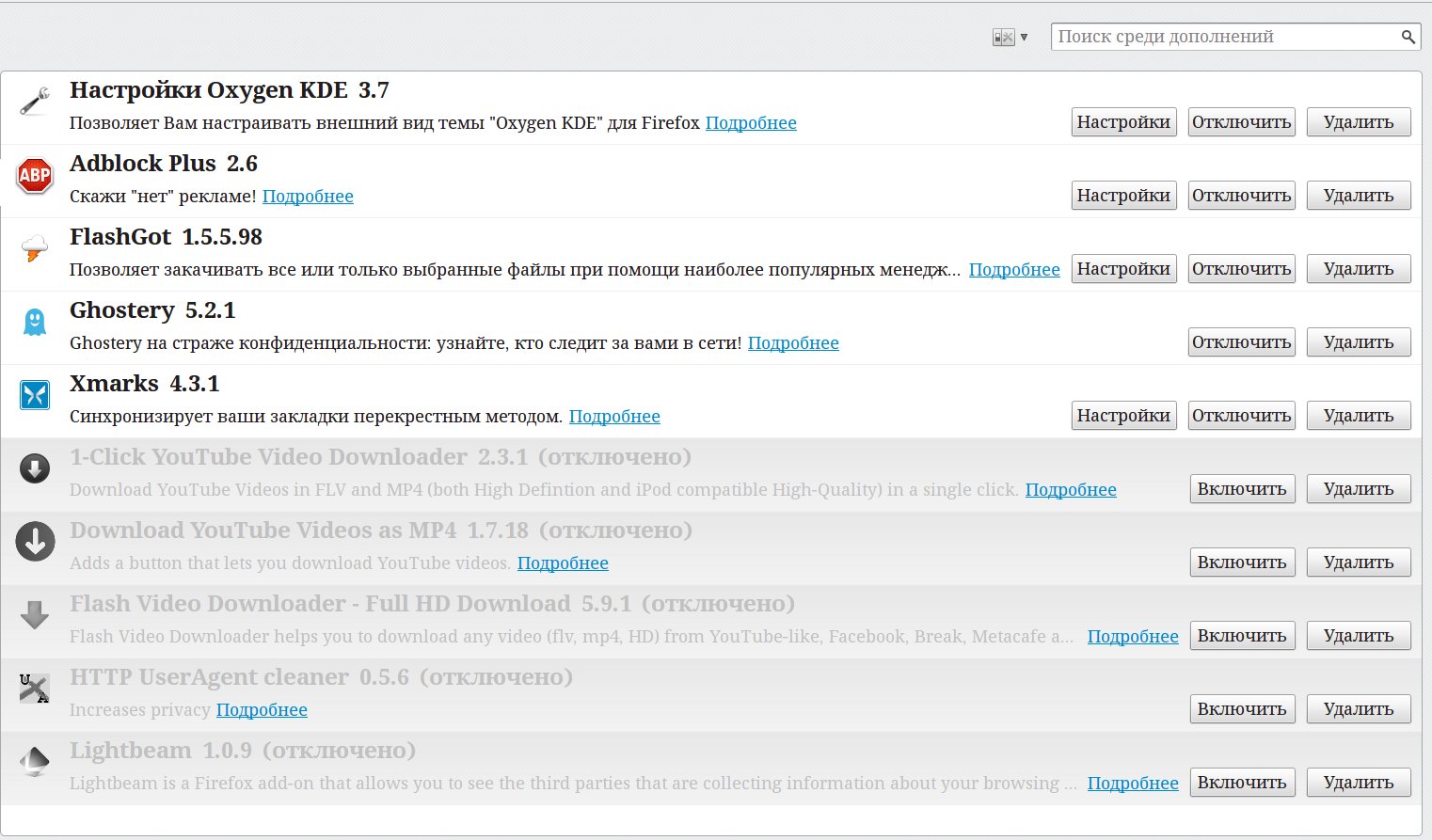Select the Ghostery 5.2.1 title
The image size is (1432, 840).
tap(152, 310)
